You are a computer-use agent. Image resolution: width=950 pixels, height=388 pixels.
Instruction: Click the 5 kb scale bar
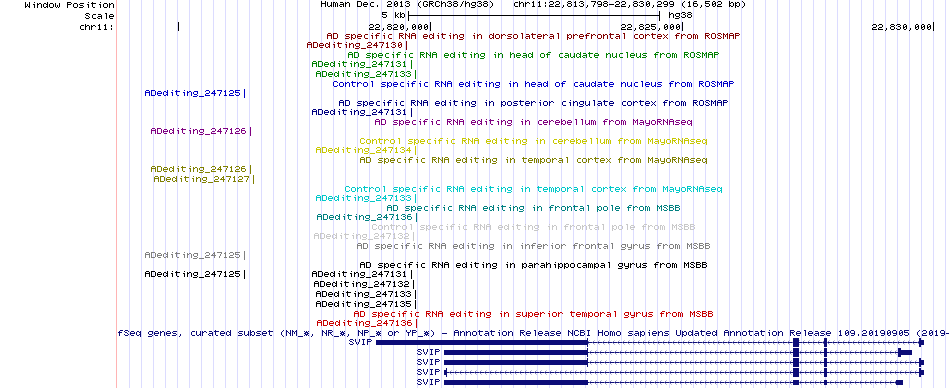(534, 16)
